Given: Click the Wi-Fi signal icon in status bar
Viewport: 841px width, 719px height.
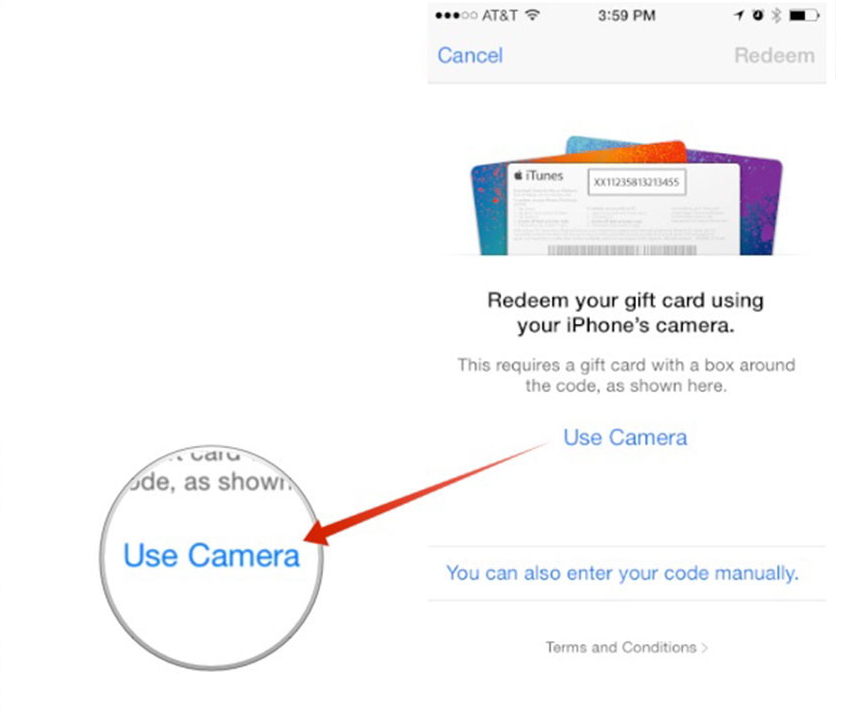Looking at the screenshot, I should (x=532, y=14).
